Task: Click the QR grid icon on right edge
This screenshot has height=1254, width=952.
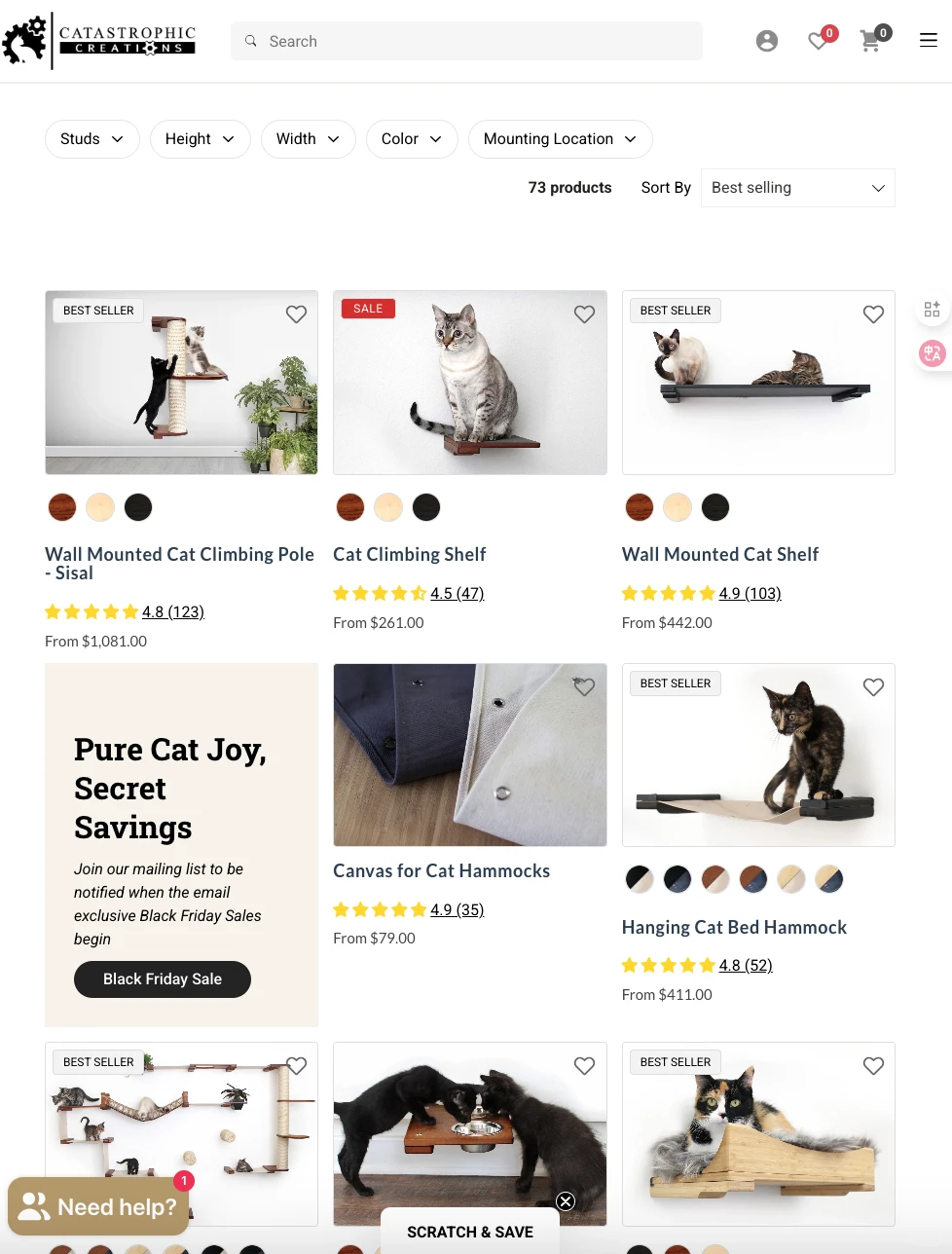Action: pyautogui.click(x=932, y=310)
